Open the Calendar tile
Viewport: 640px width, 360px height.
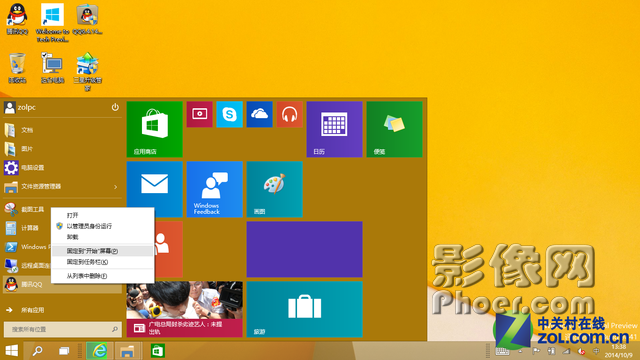tap(334, 129)
